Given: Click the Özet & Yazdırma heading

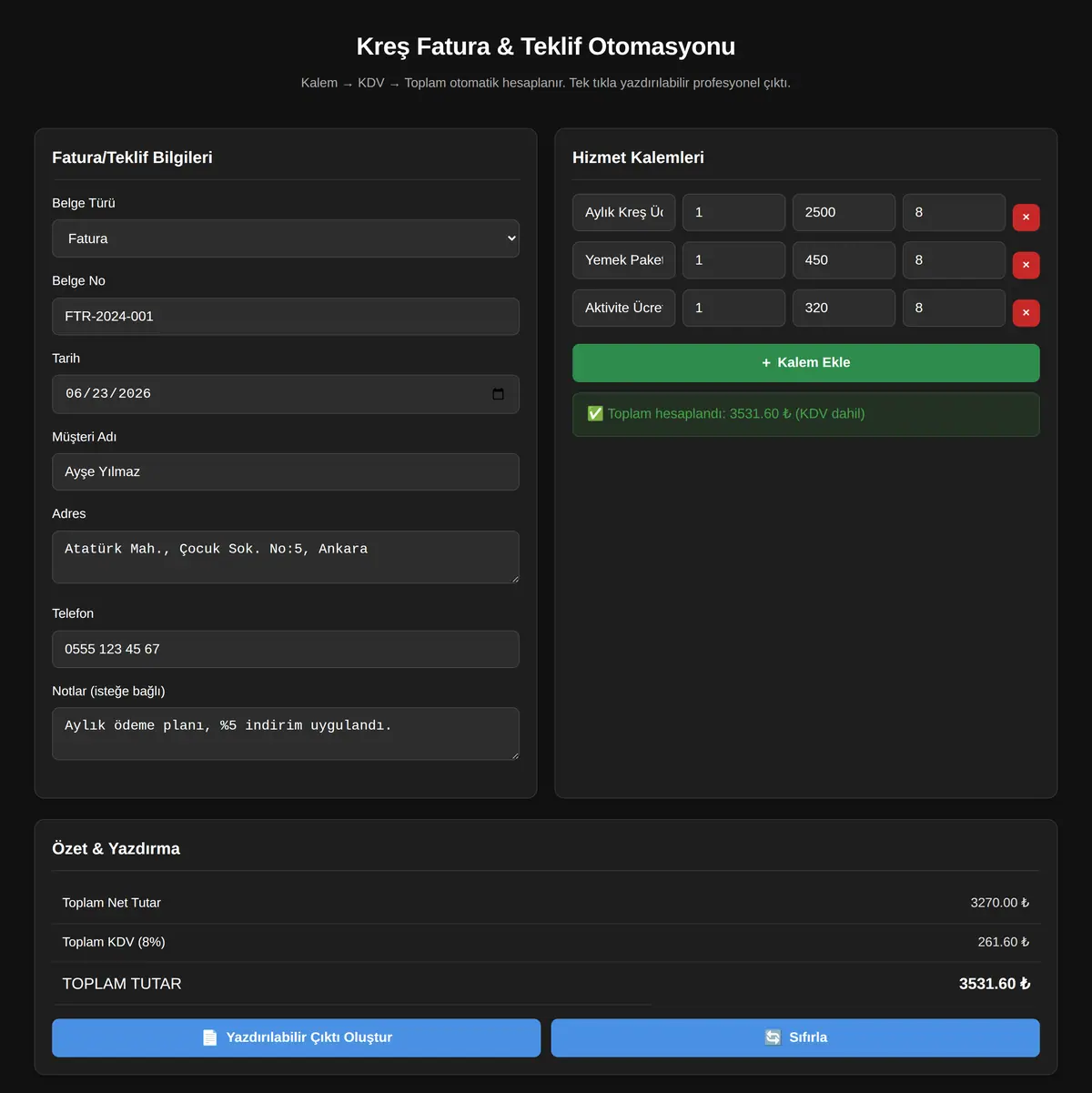Looking at the screenshot, I should 116,848.
